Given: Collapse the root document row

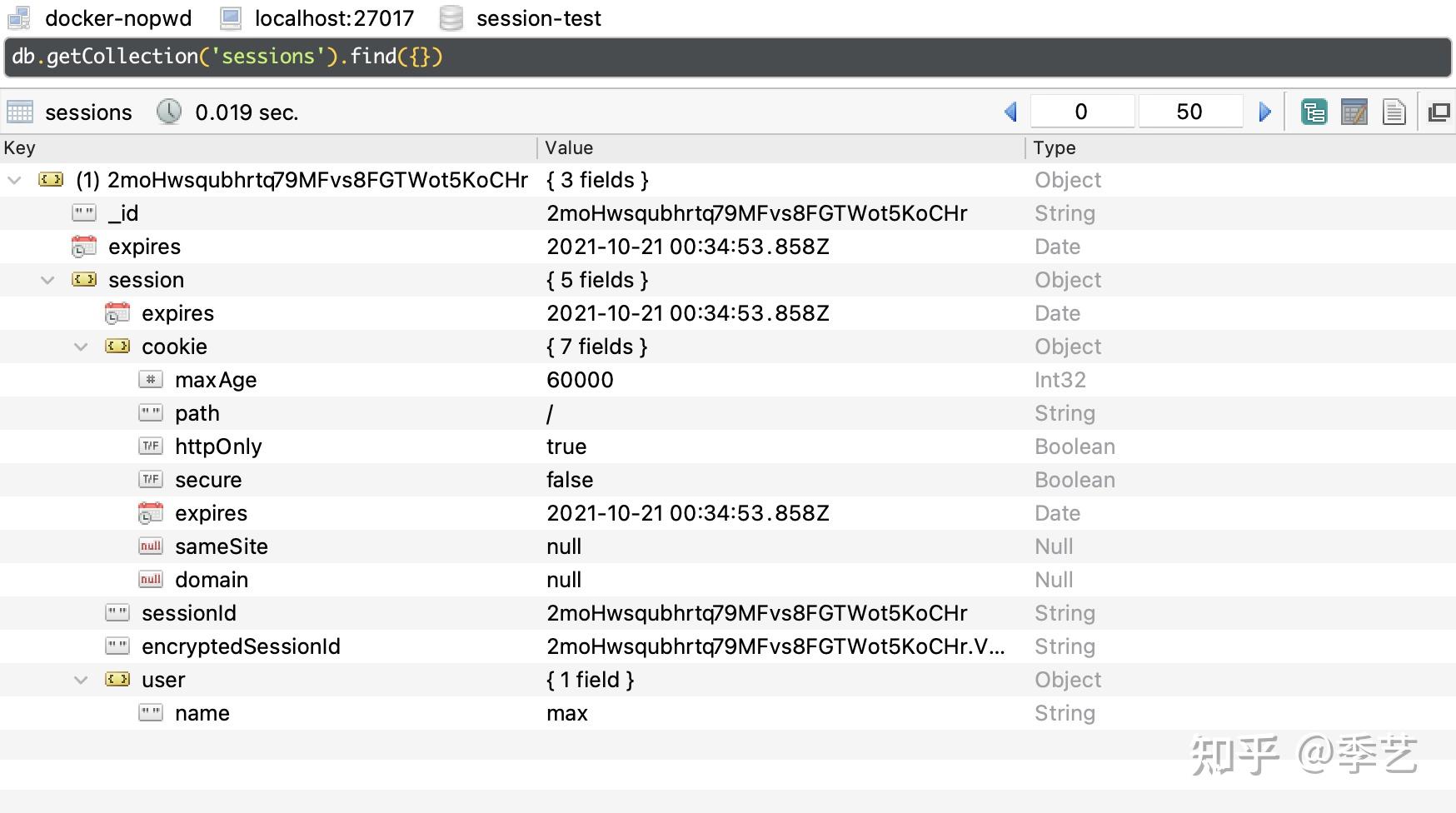Looking at the screenshot, I should (x=14, y=180).
